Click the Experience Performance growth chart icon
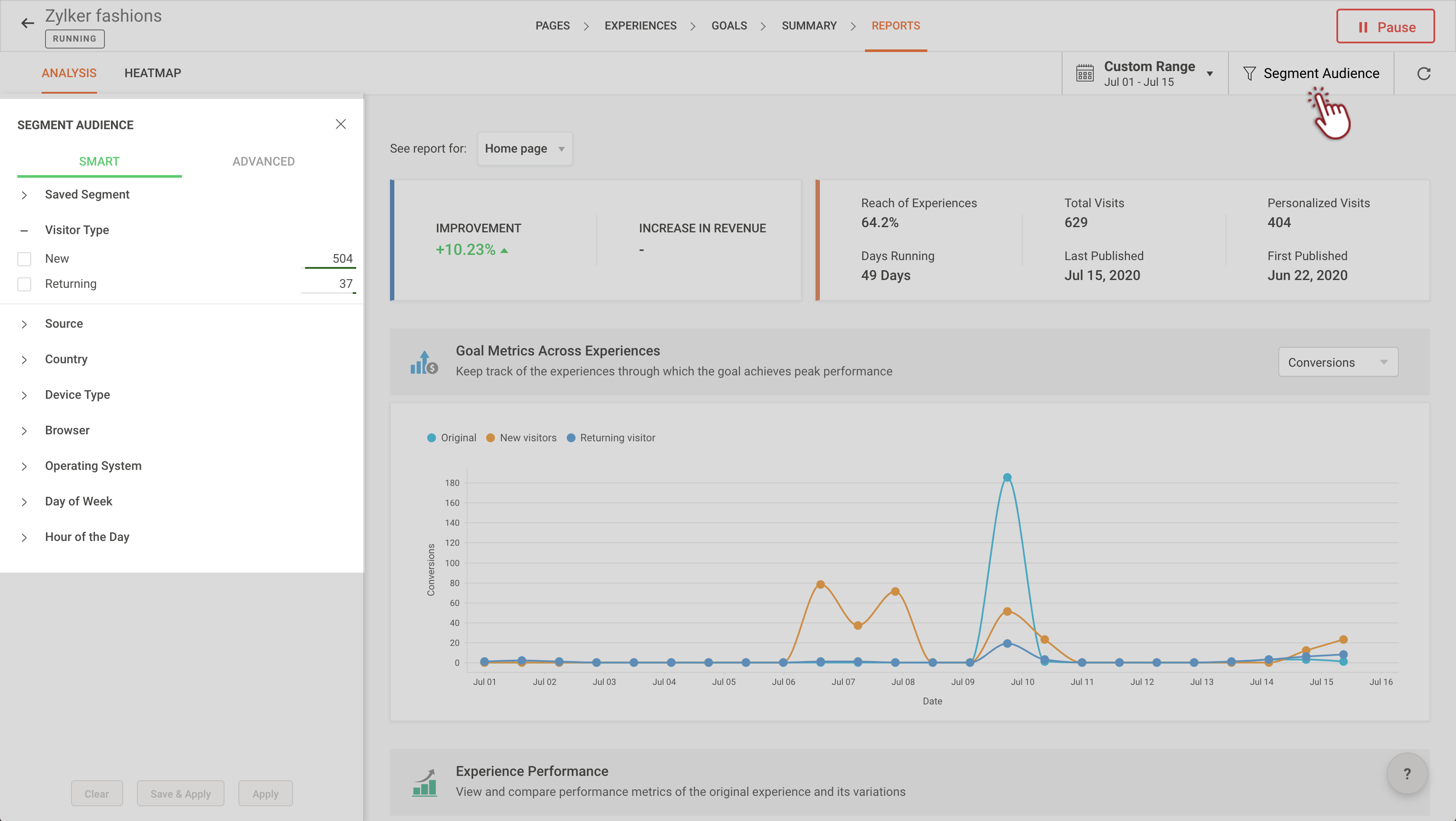 [x=425, y=782]
